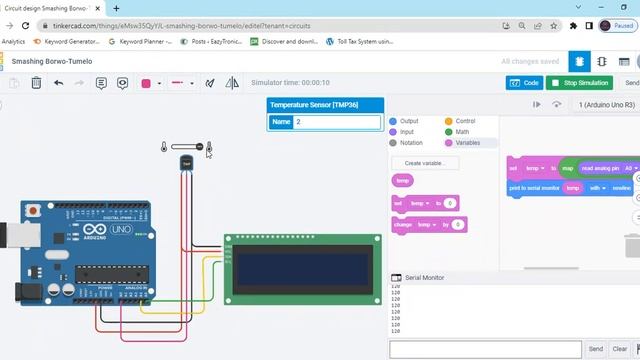
Task: Undo last action with the back arrow
Action: coord(58,83)
